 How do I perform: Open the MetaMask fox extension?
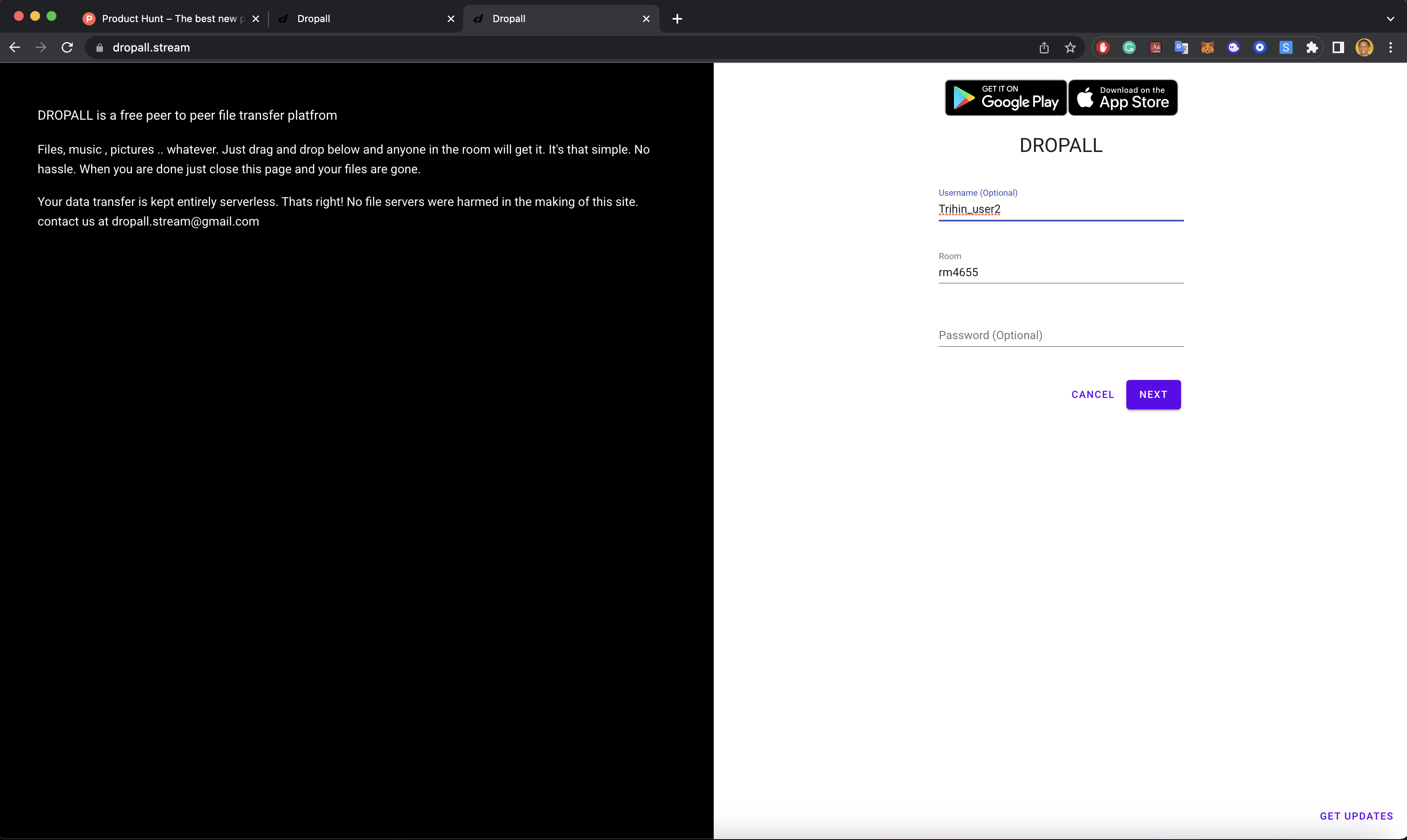(x=1208, y=47)
